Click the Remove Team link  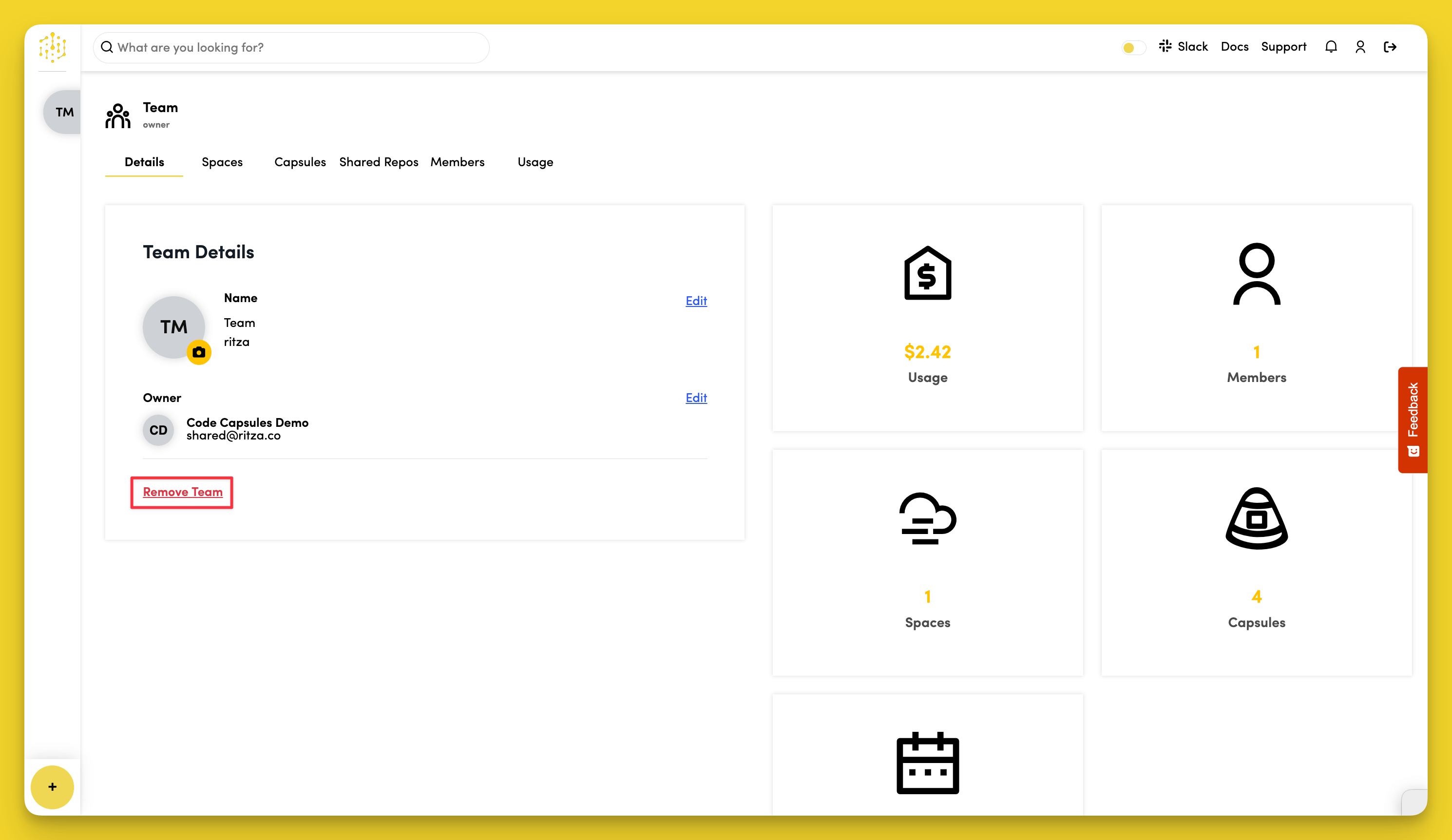[x=182, y=492]
